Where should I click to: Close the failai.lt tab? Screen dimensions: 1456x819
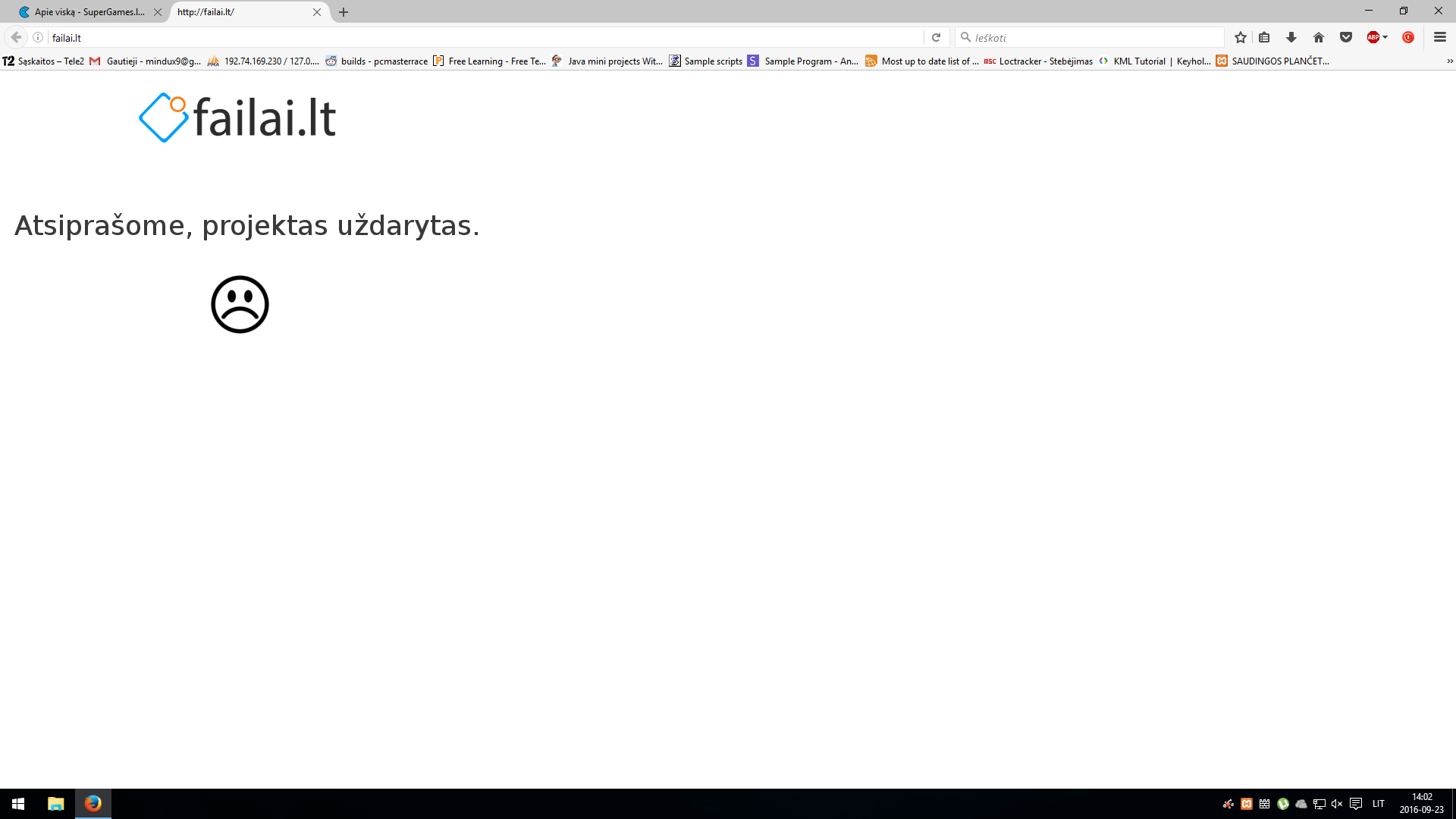(317, 12)
